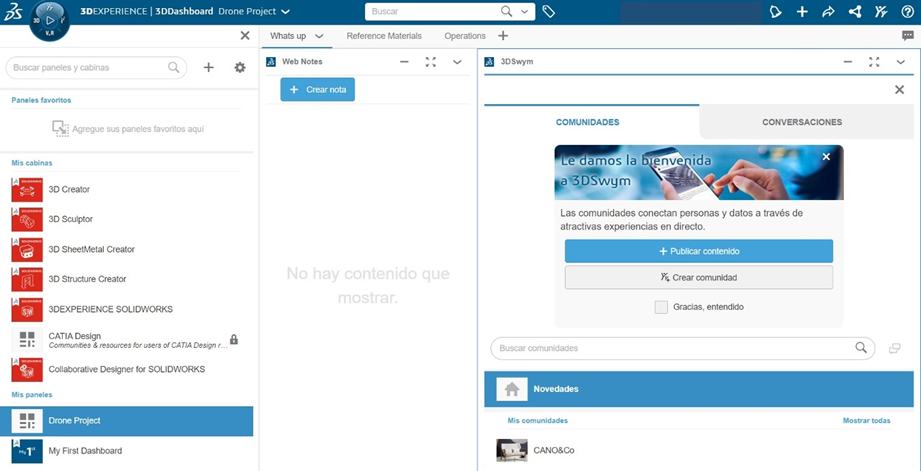Screen dimensions: 921x471
Task: Check the Gracias, entendido checkbox
Action: [x=661, y=307]
